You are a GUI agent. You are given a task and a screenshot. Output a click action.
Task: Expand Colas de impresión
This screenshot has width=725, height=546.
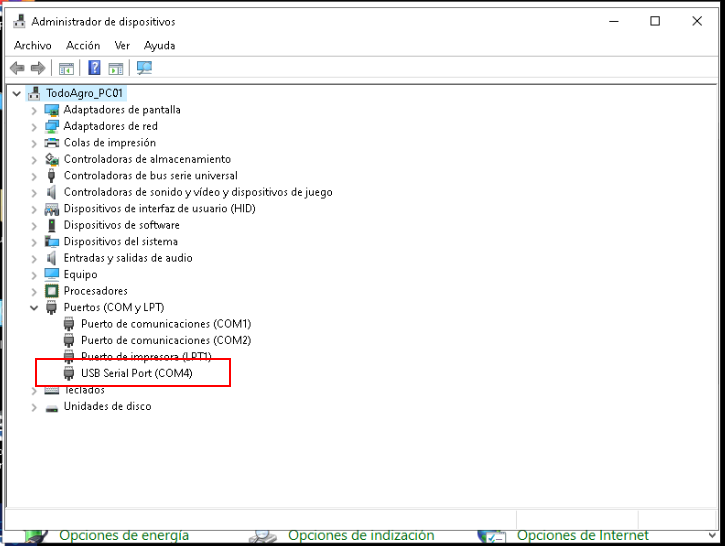point(34,144)
